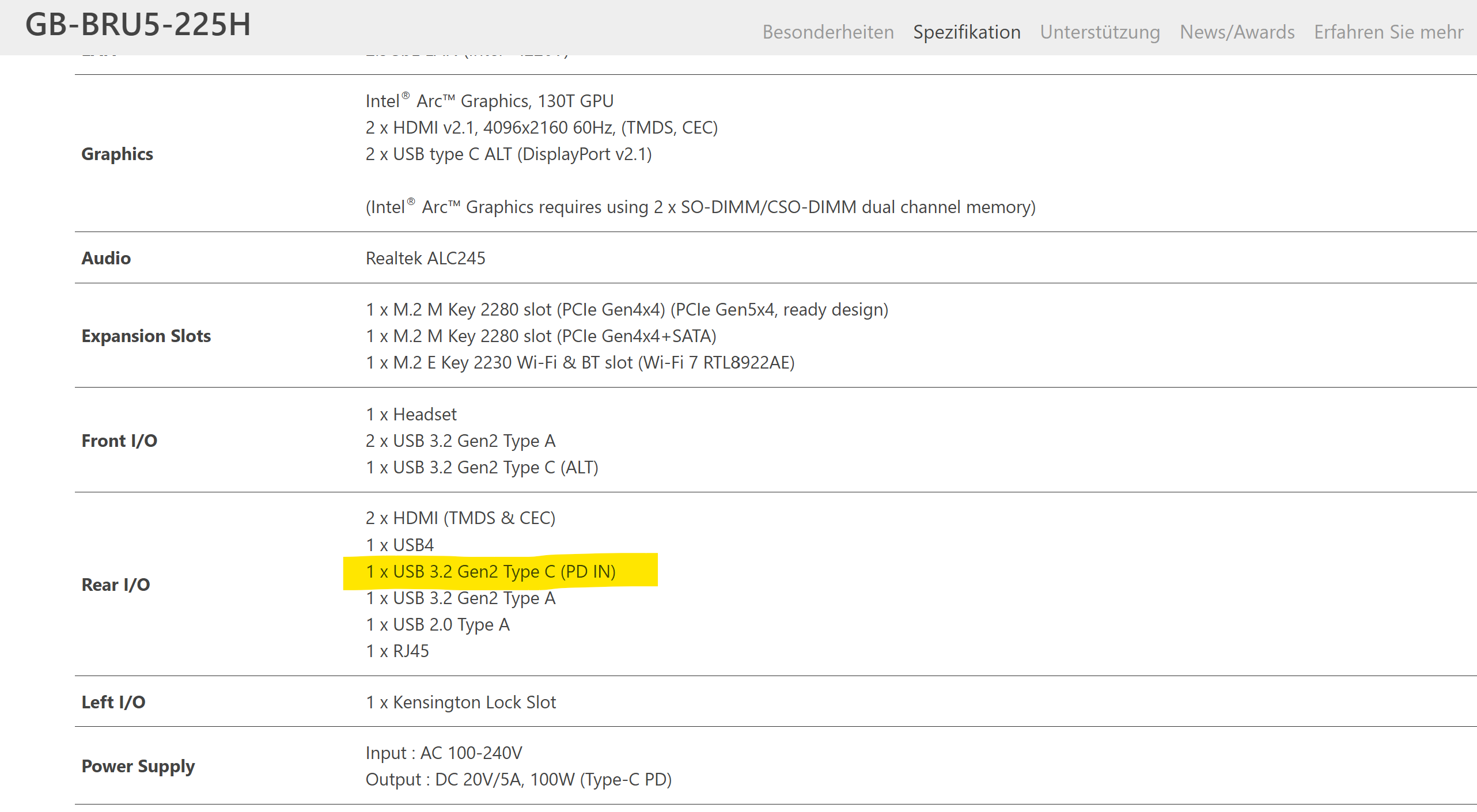Click the Intel Arc Graphics 130T GPU line
The height and width of the screenshot is (812, 1477).
click(489, 101)
